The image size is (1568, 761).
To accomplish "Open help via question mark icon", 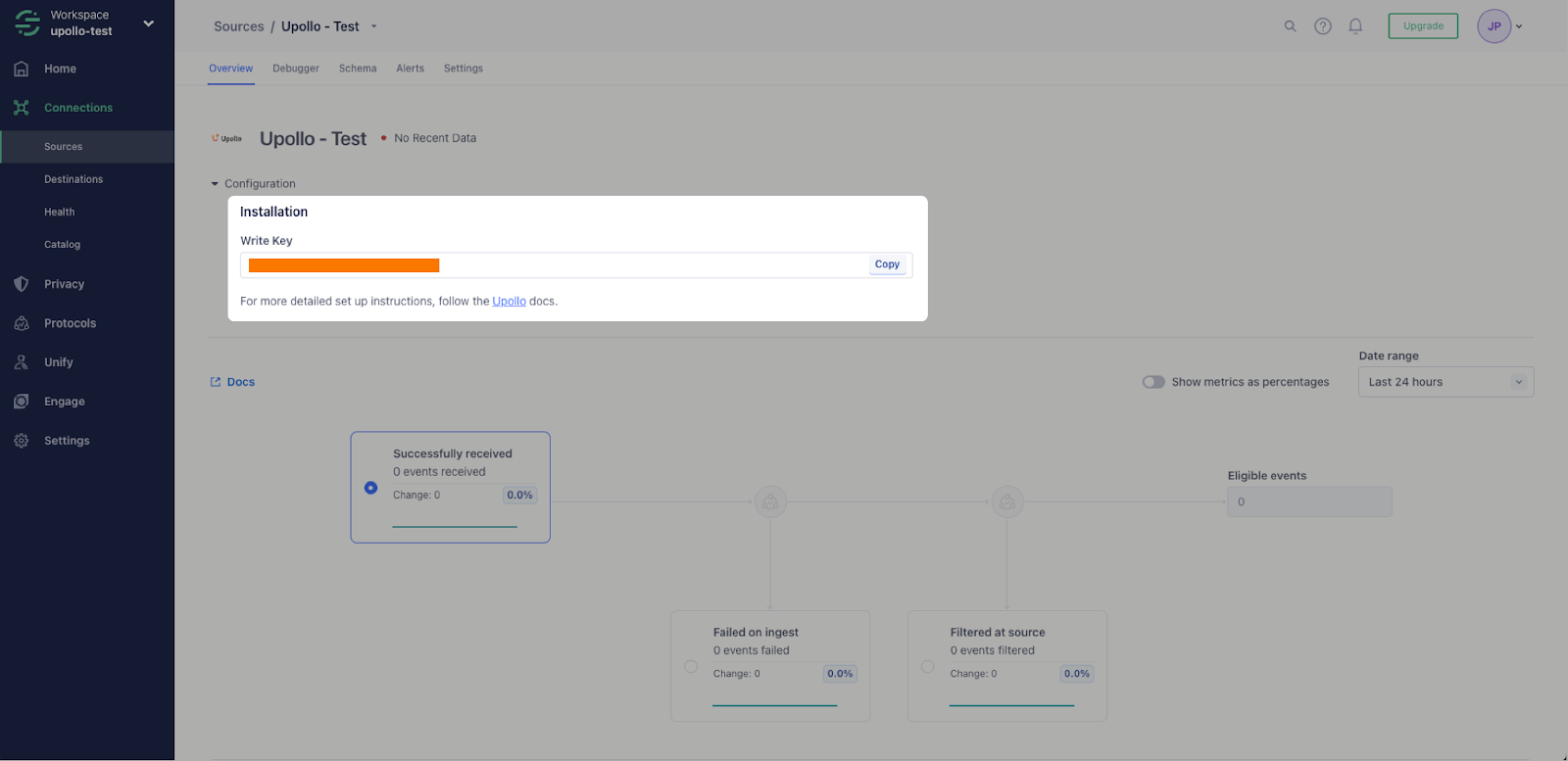I will (1323, 26).
